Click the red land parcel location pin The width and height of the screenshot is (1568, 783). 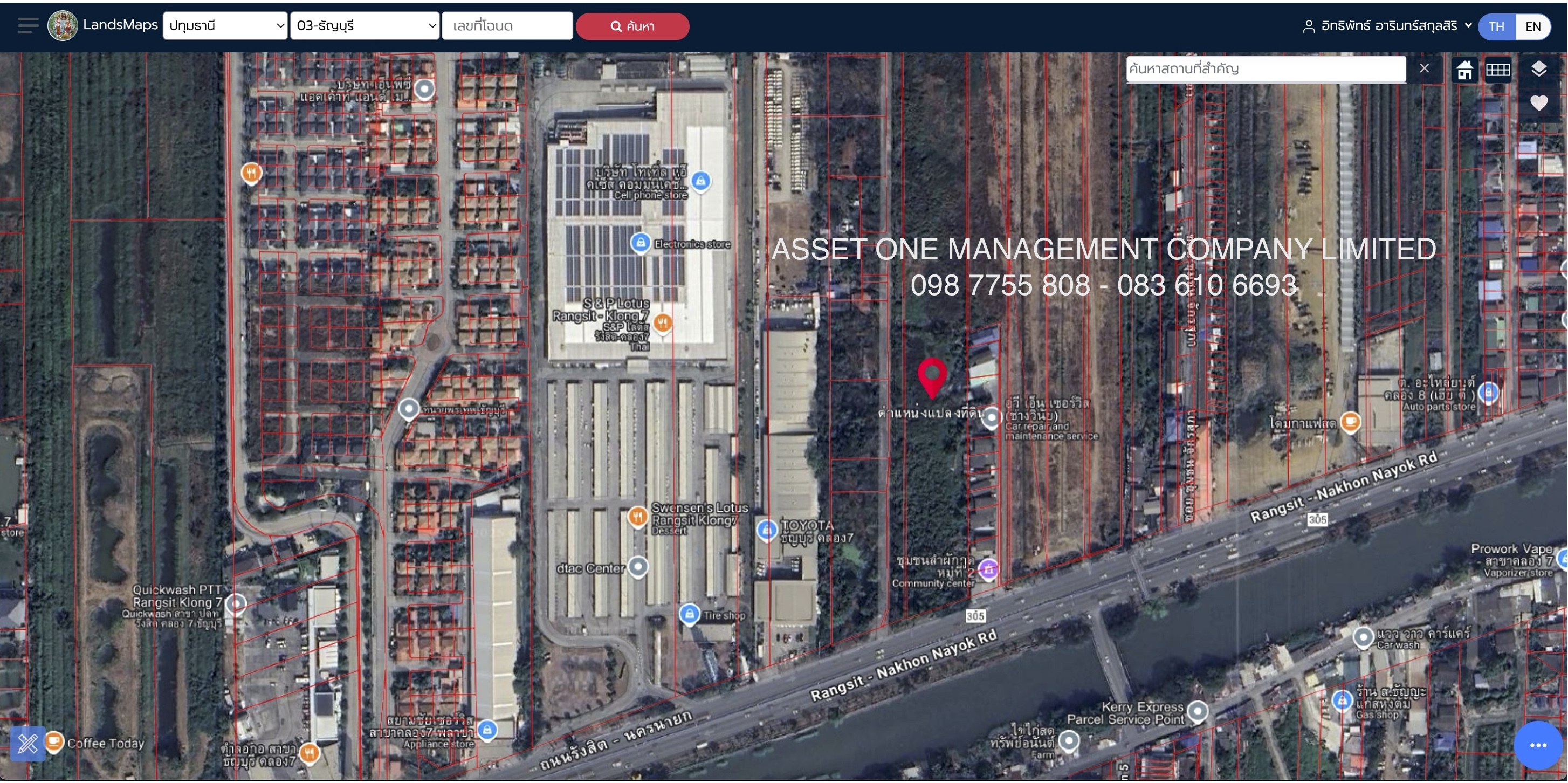point(931,377)
